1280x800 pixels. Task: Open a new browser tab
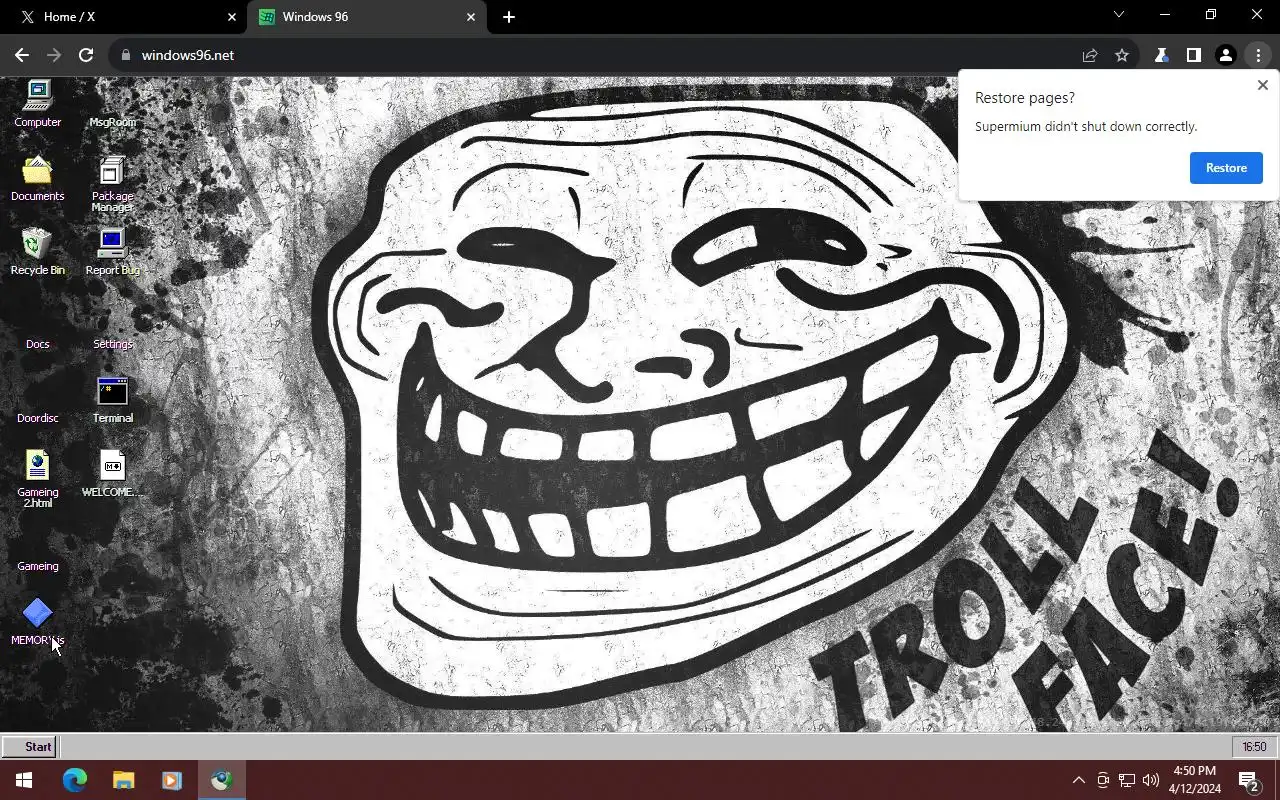509,17
